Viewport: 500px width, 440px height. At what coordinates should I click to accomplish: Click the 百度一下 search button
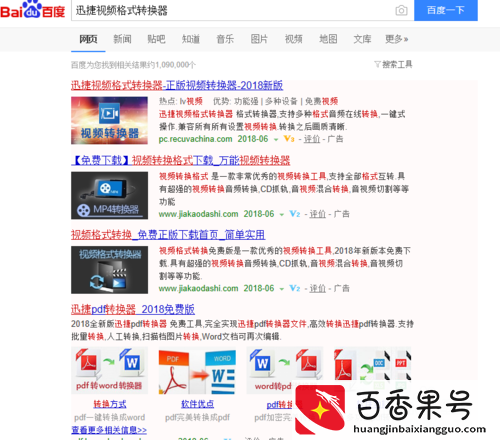tap(446, 10)
